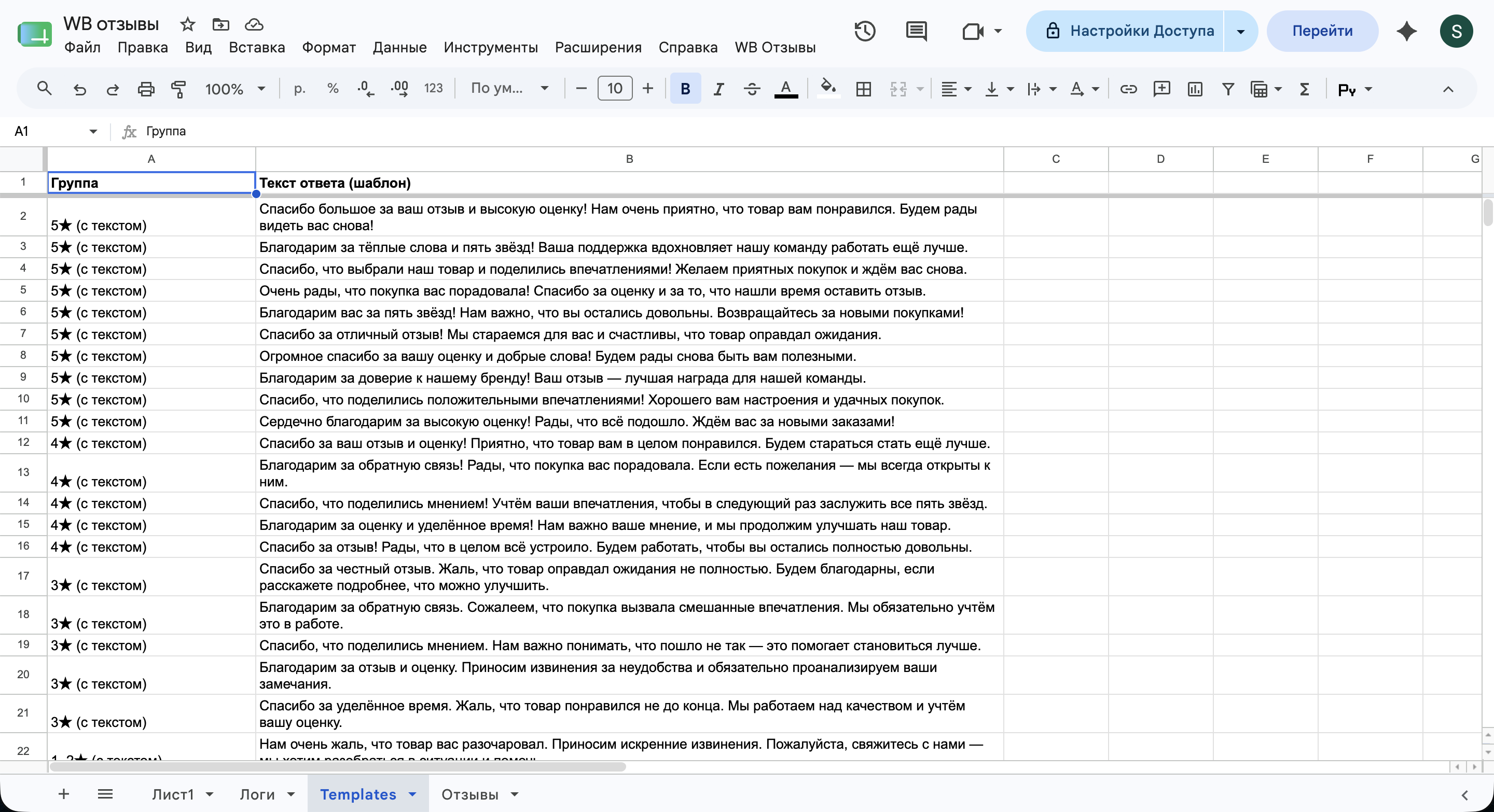Toggle italic formatting button
This screenshot has width=1494, height=812.
tap(718, 89)
